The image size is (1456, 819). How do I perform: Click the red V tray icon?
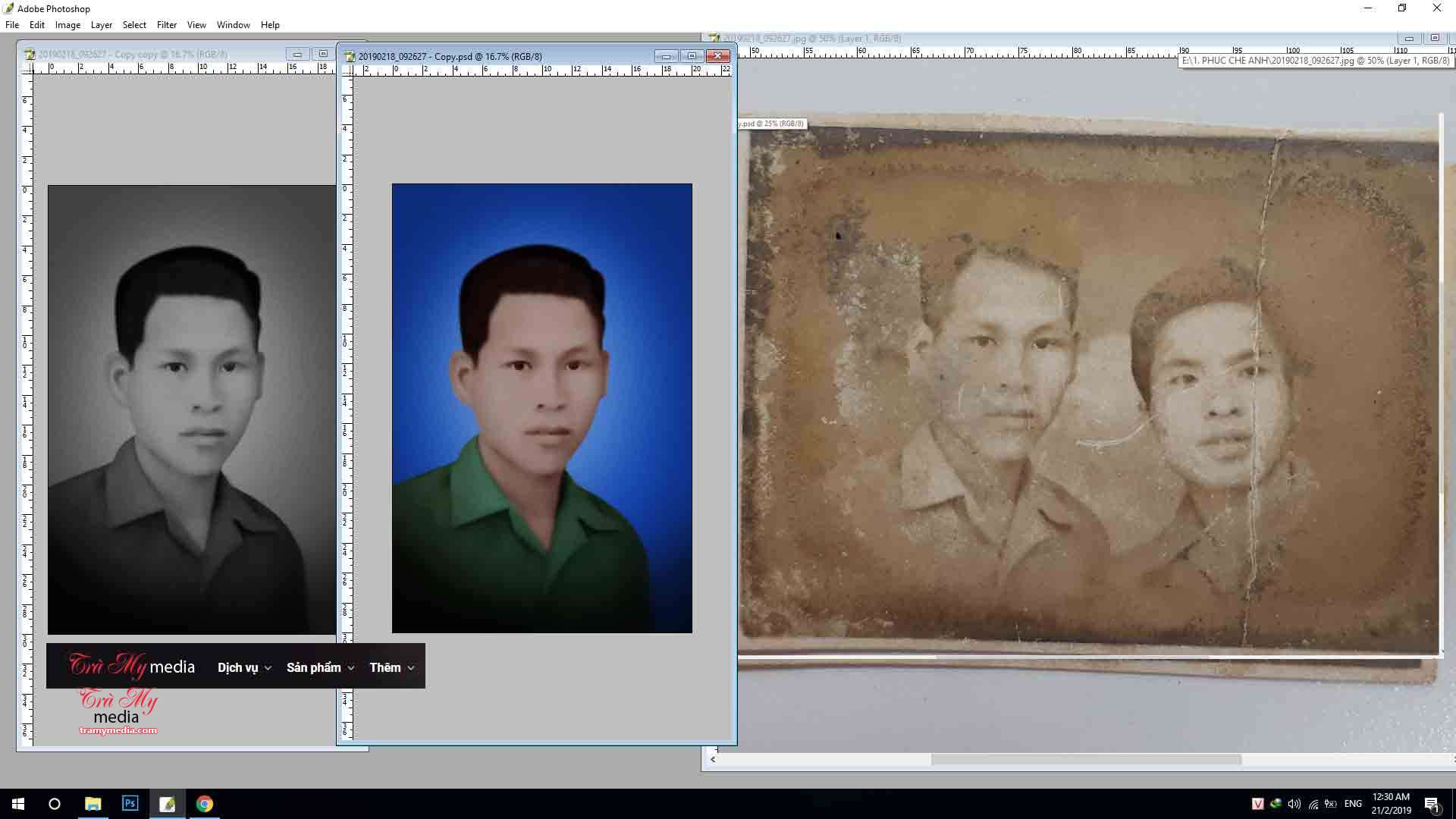1257,804
